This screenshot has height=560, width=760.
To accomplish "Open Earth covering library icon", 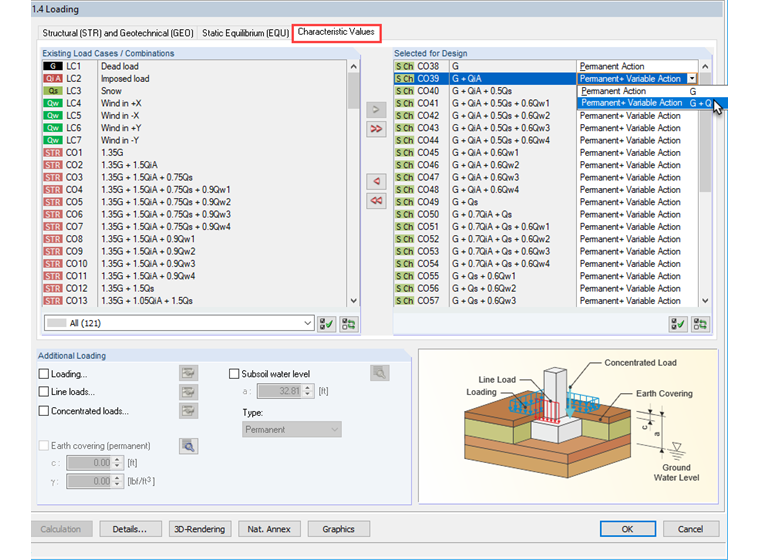I will (x=188, y=446).
